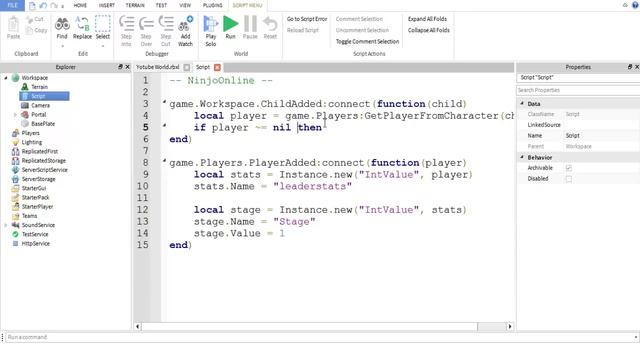This screenshot has height=360, width=640.
Task: Click Toggle Comment Selection
Action: coord(367,41)
